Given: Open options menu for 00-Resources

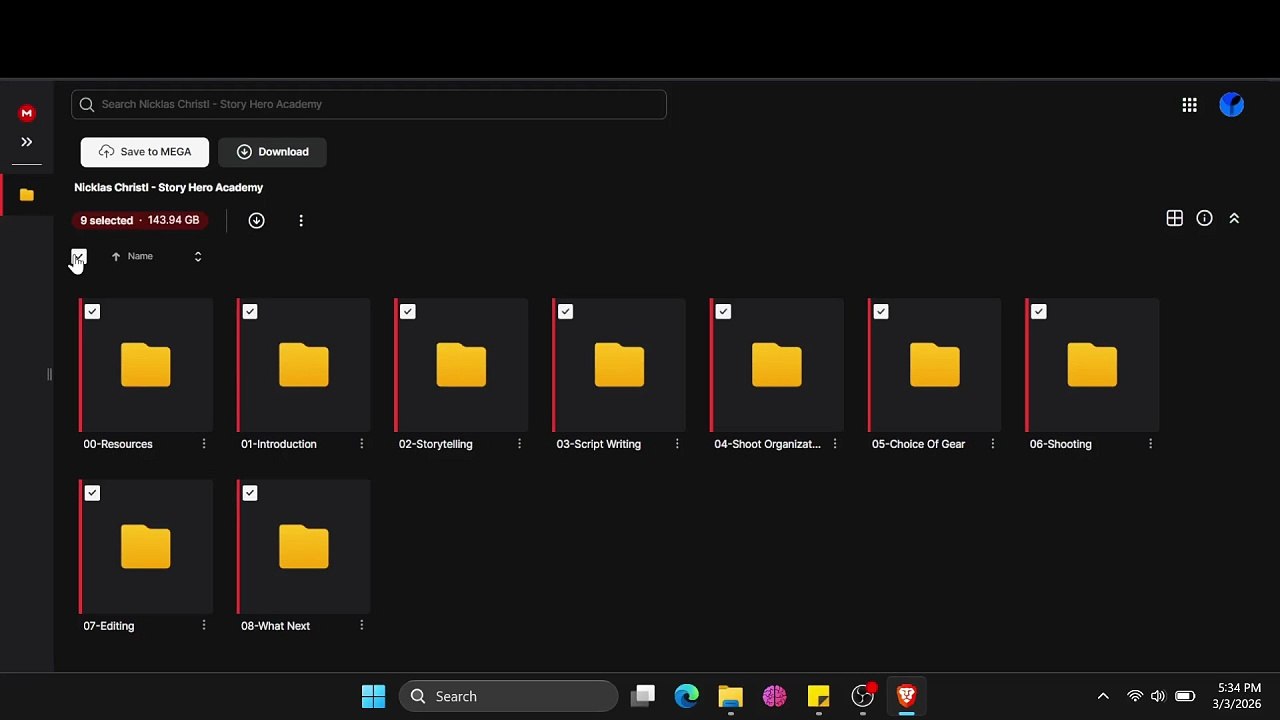Looking at the screenshot, I should click(x=204, y=444).
